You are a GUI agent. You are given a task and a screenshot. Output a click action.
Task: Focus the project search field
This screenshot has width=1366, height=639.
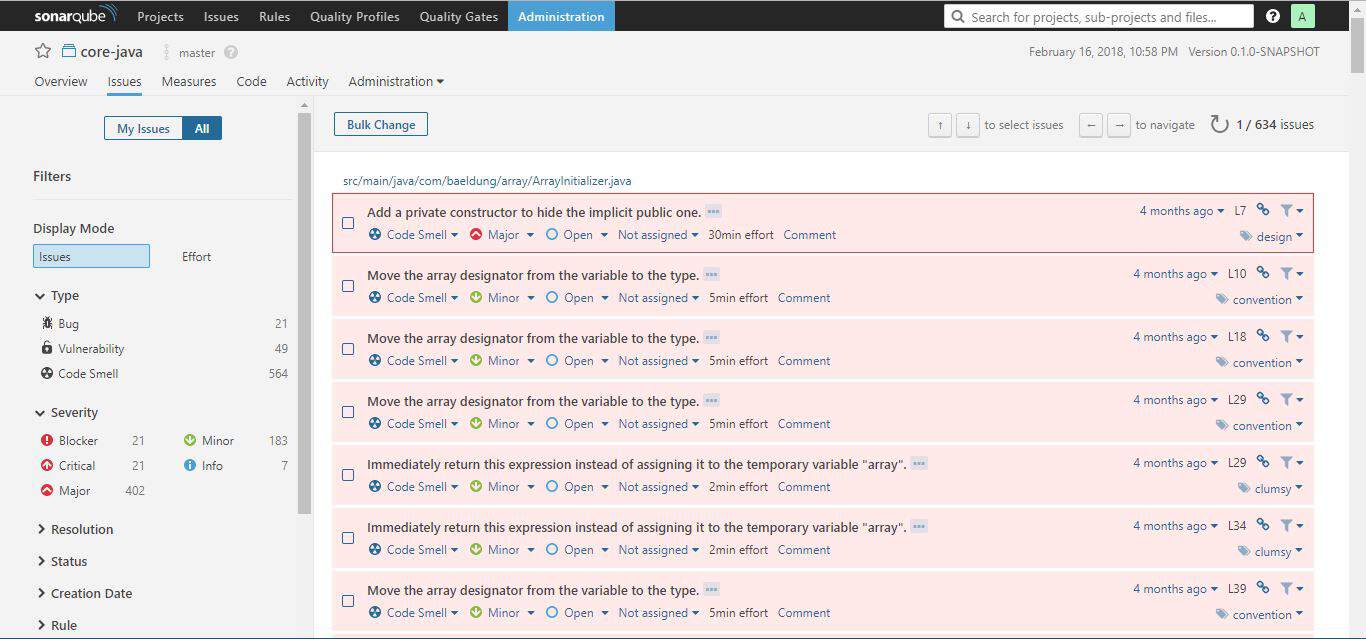point(1099,16)
